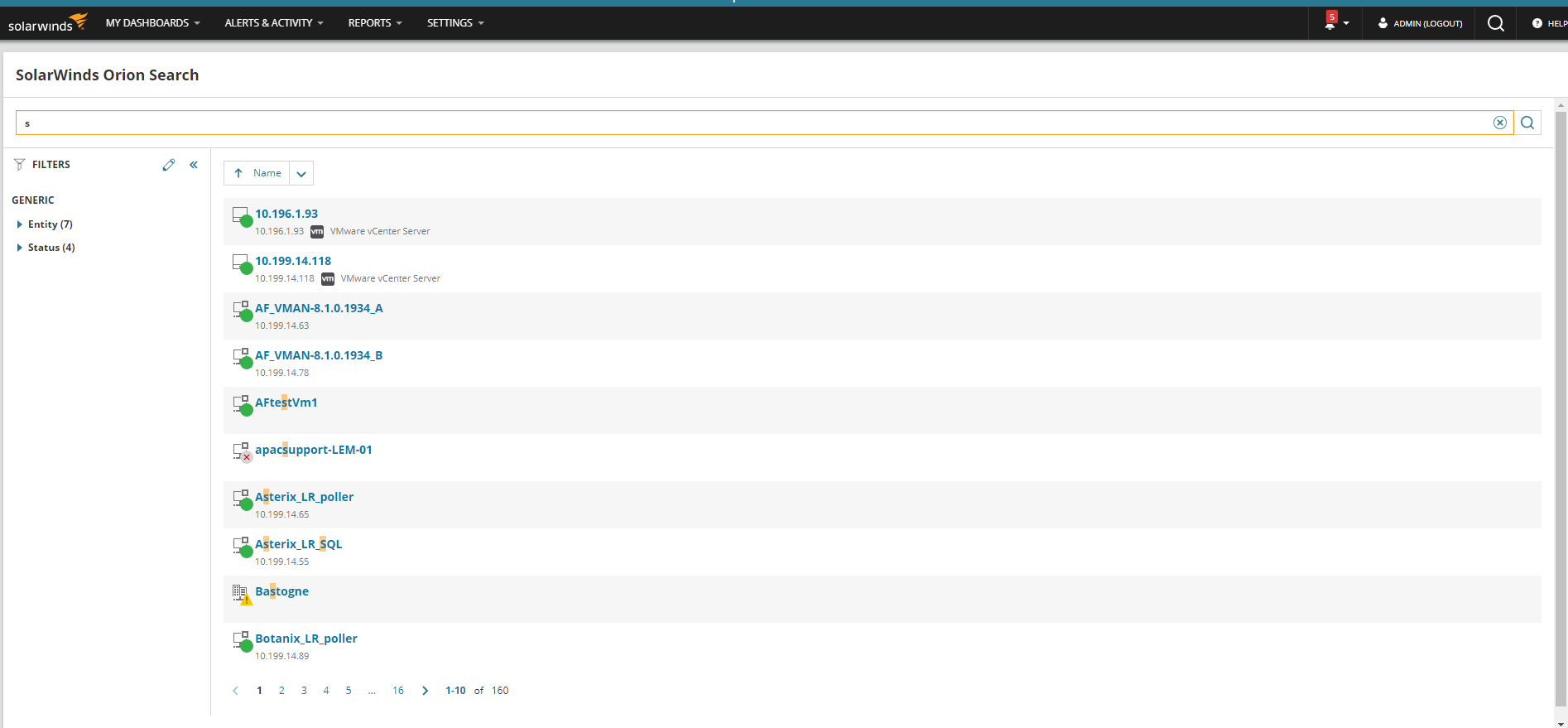Expand the Entity (7) filter
The width and height of the screenshot is (1568, 728).
[19, 224]
